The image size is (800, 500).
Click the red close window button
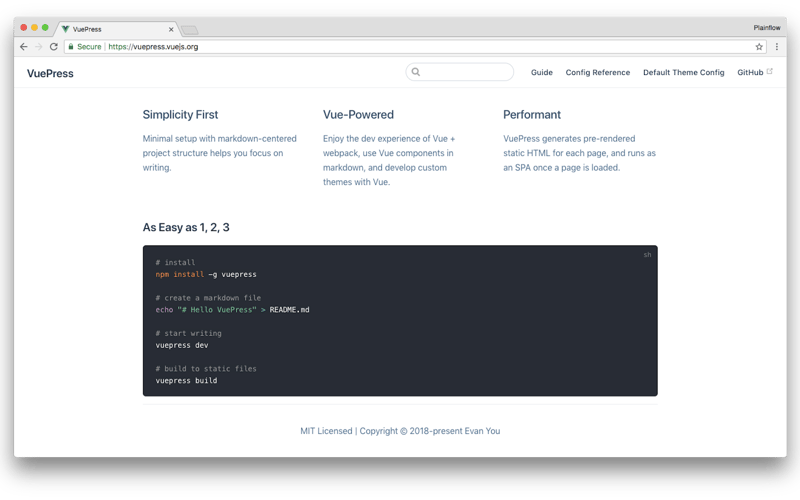click(x=23, y=28)
